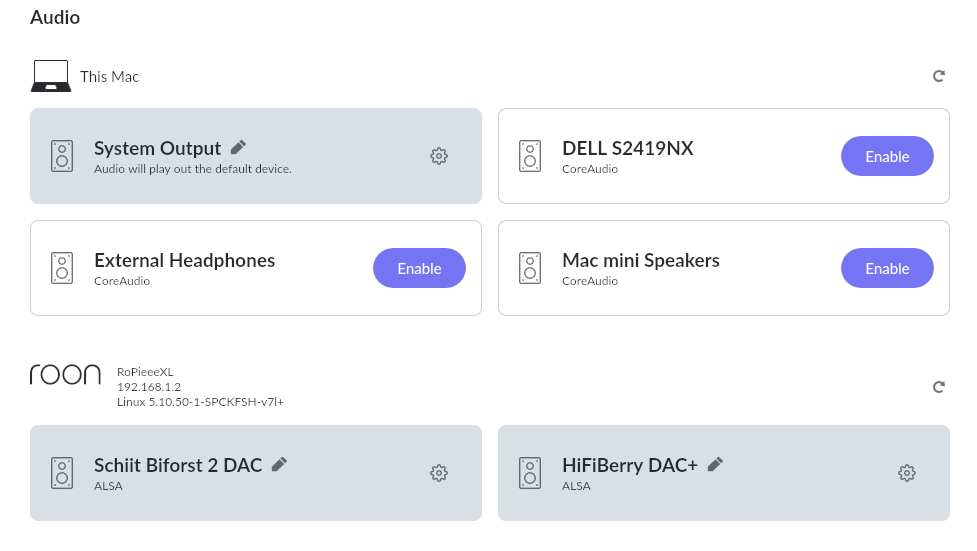The image size is (977, 551).
Task: Refresh This Mac audio devices
Action: click(x=938, y=76)
